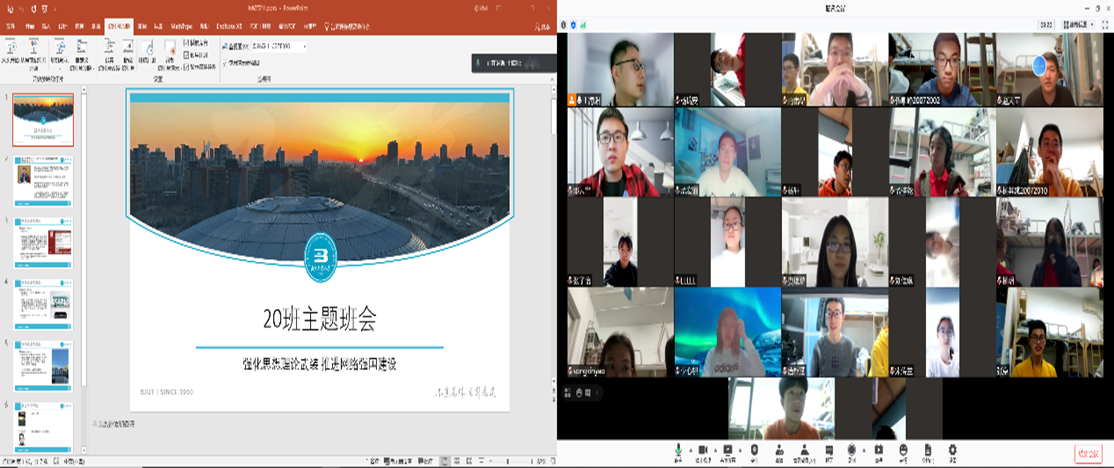Expand the arrow next to the microphone button
The height and width of the screenshot is (468, 1114).
(688, 450)
